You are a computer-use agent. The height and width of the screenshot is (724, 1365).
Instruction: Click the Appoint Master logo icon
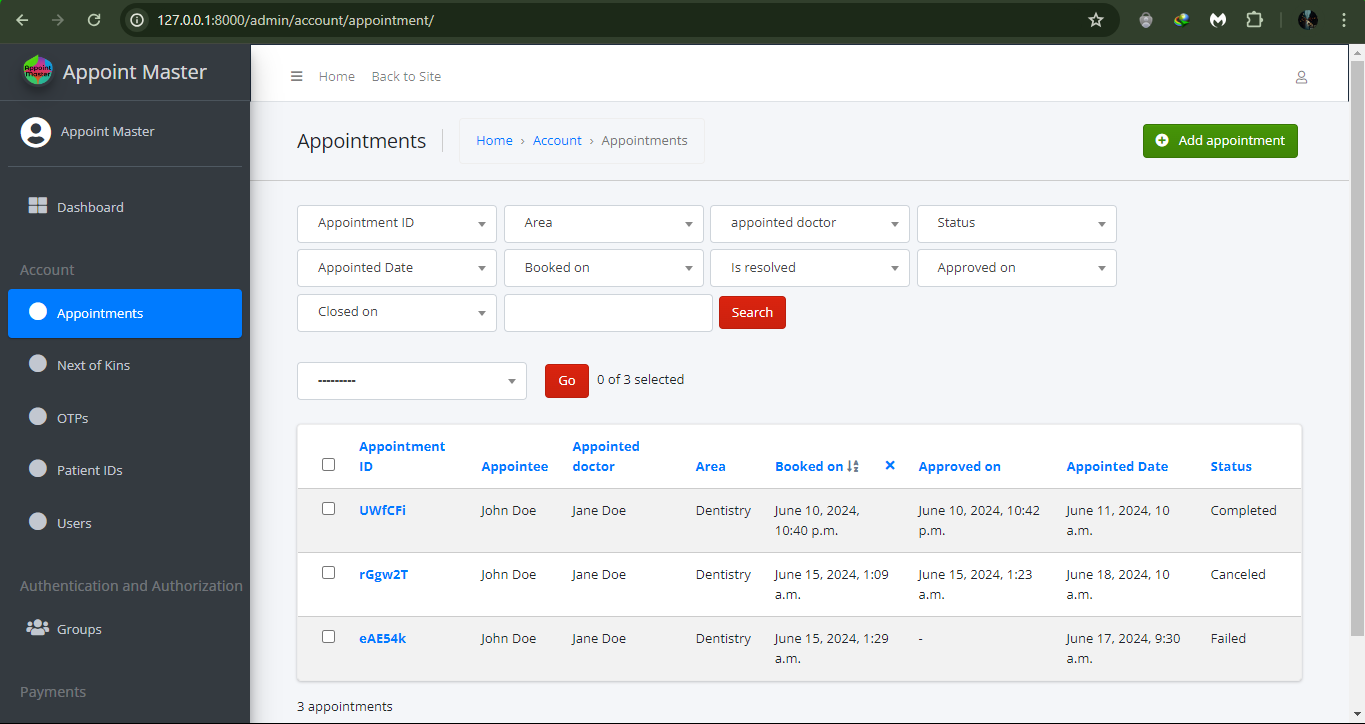tap(37, 71)
